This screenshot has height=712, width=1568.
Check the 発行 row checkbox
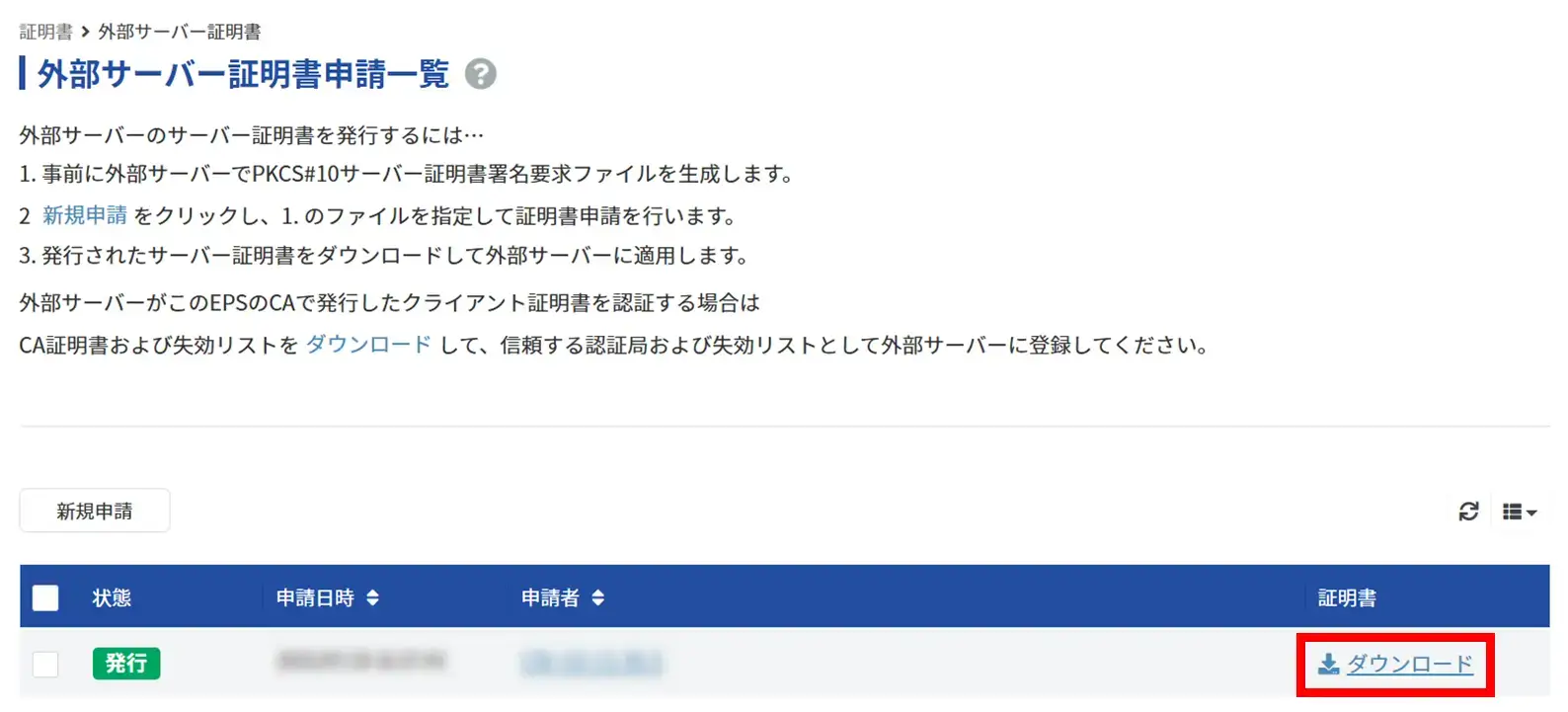point(45,664)
